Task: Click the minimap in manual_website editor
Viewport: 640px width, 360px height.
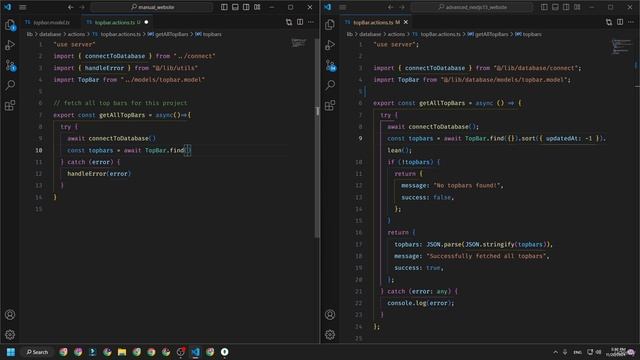Action: coord(299,43)
